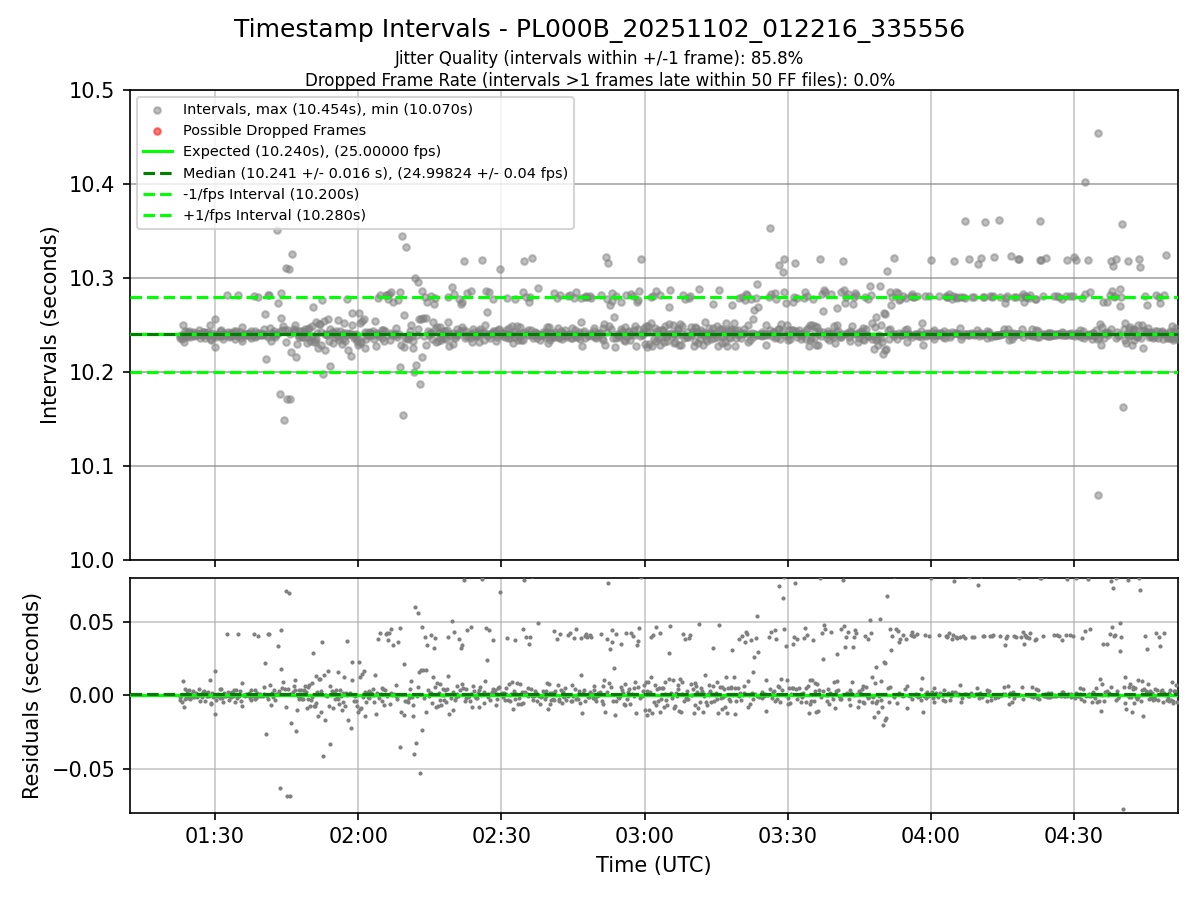Viewport: 1200px width, 900px height.
Task: Click the dark green dashed sample beside 'Median'
Action: (158, 173)
